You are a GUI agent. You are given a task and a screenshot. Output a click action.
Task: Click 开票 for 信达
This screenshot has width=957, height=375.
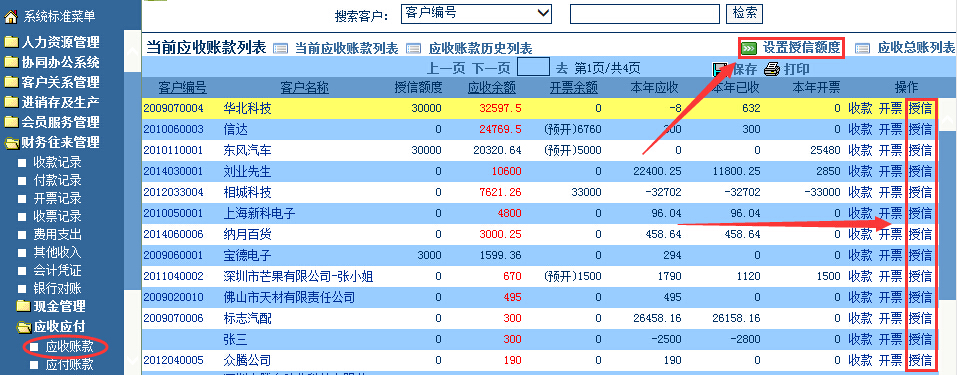pyautogui.click(x=890, y=129)
